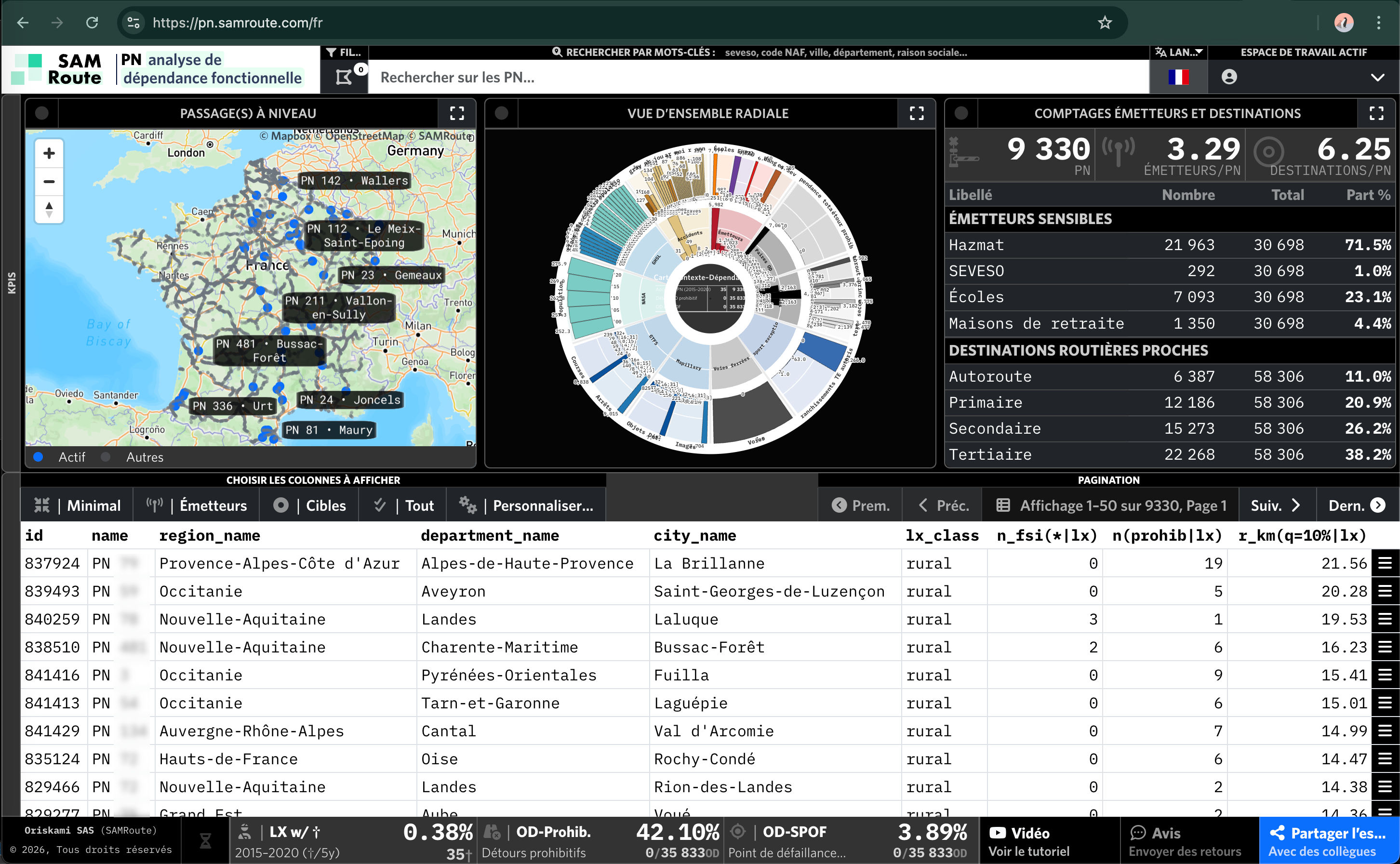This screenshot has width=1400, height=864.
Task: Open row menu for Rion-des-Landes
Action: [1384, 787]
